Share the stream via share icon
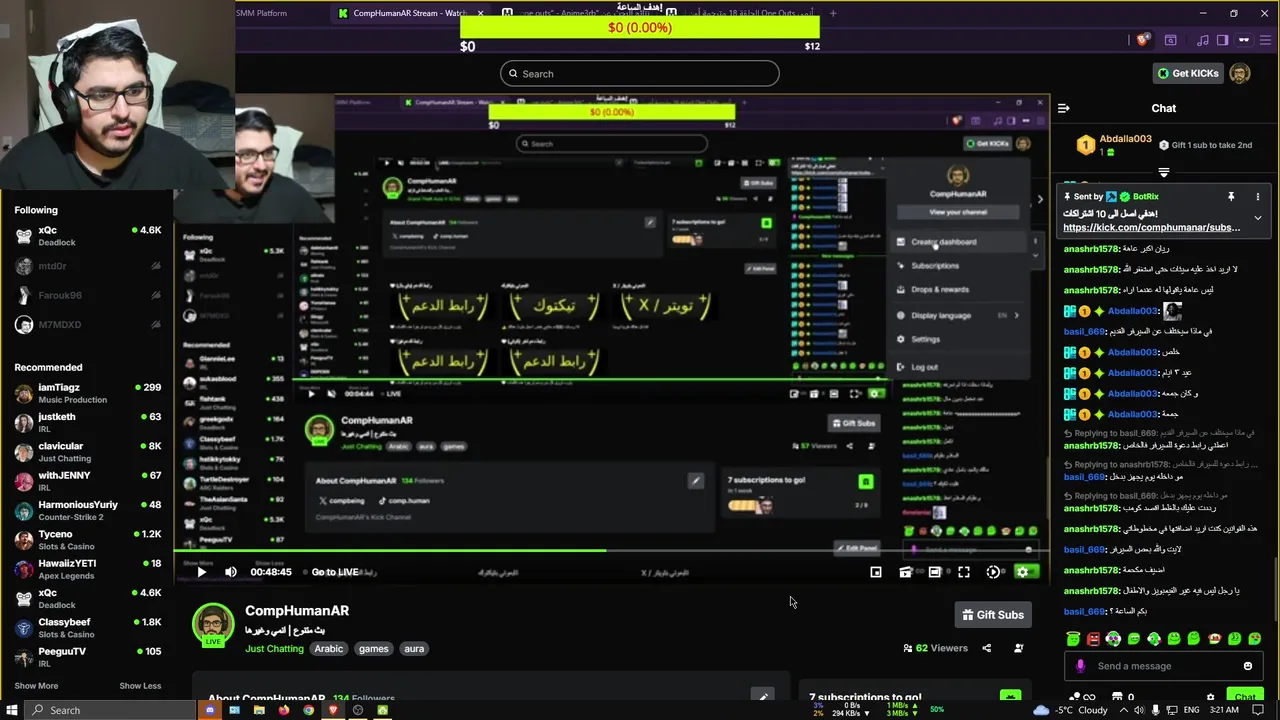 [987, 648]
